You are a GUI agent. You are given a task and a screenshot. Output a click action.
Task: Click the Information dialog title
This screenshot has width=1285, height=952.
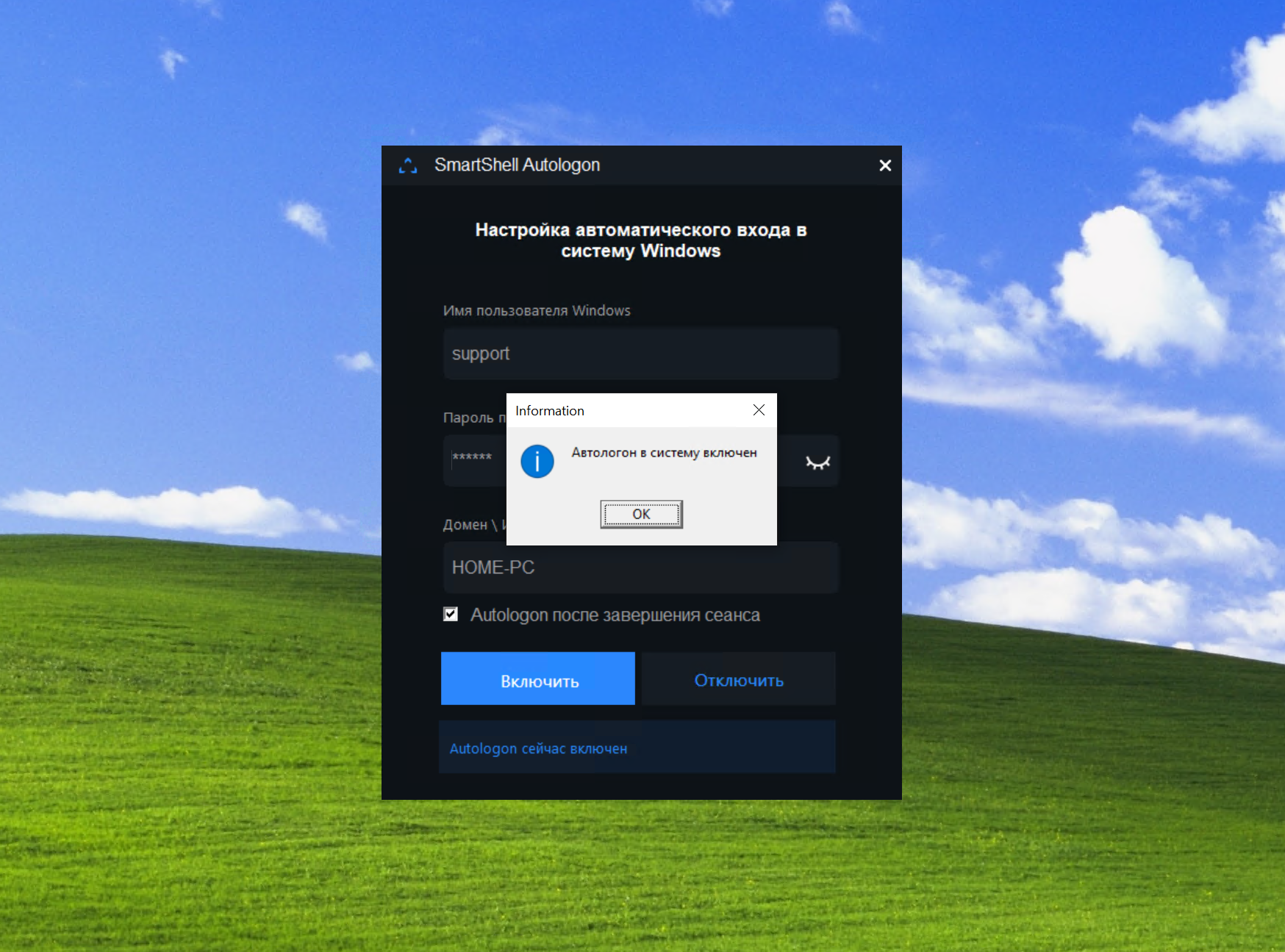point(550,411)
